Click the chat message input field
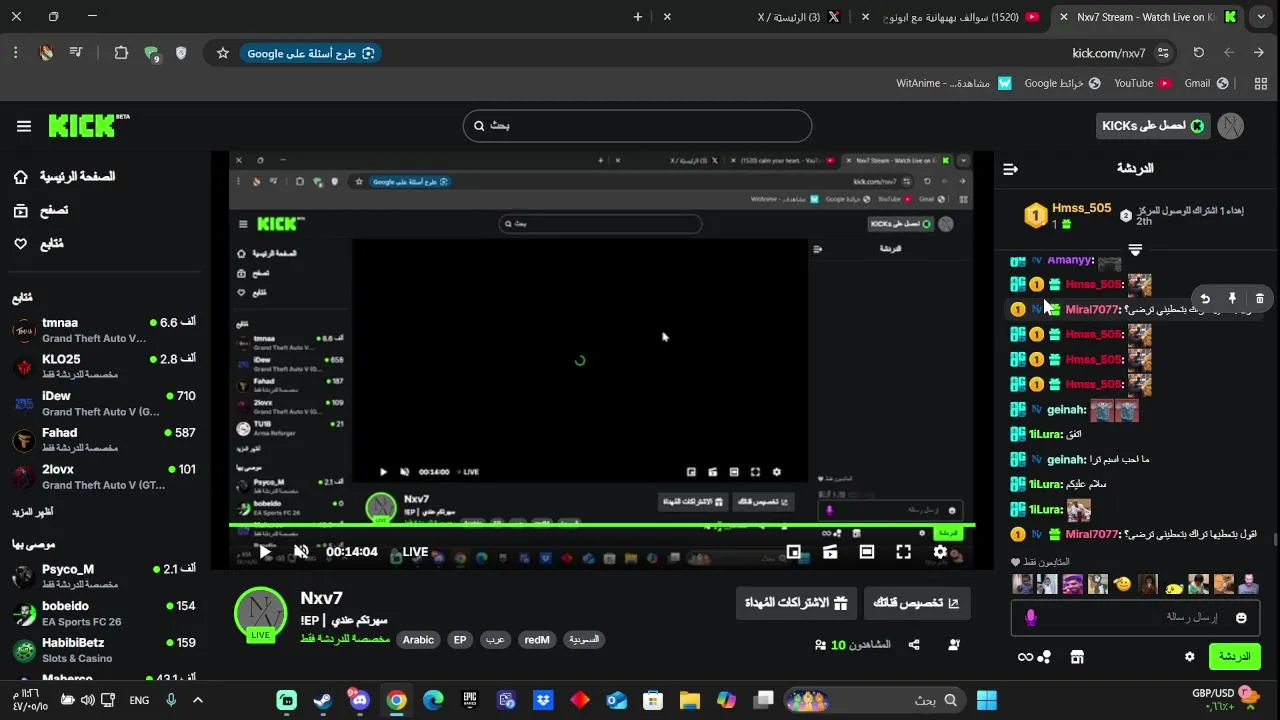 (x=1137, y=618)
